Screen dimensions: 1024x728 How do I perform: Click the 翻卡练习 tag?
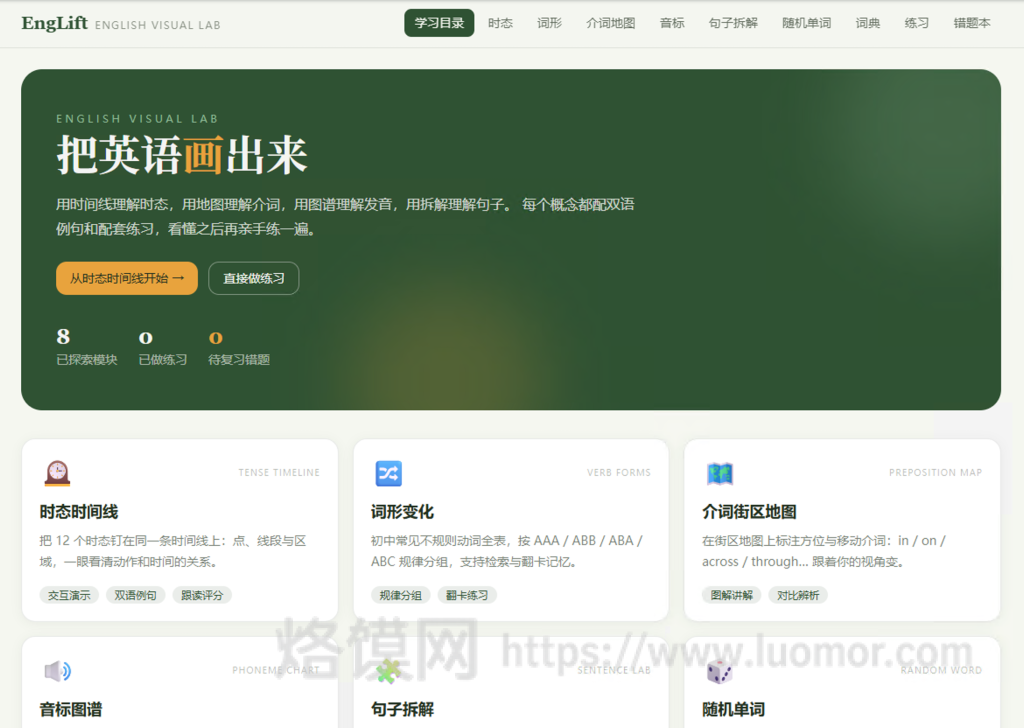tap(467, 595)
